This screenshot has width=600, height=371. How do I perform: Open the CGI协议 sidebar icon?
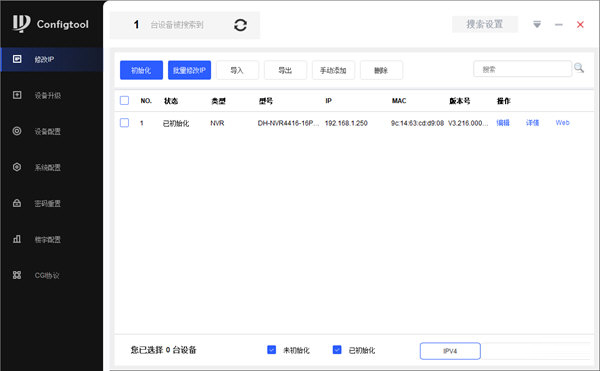pyautogui.click(x=17, y=275)
